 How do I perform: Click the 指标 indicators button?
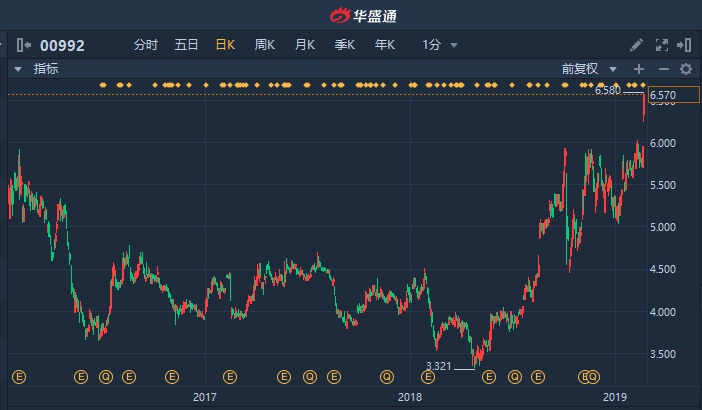click(x=46, y=69)
